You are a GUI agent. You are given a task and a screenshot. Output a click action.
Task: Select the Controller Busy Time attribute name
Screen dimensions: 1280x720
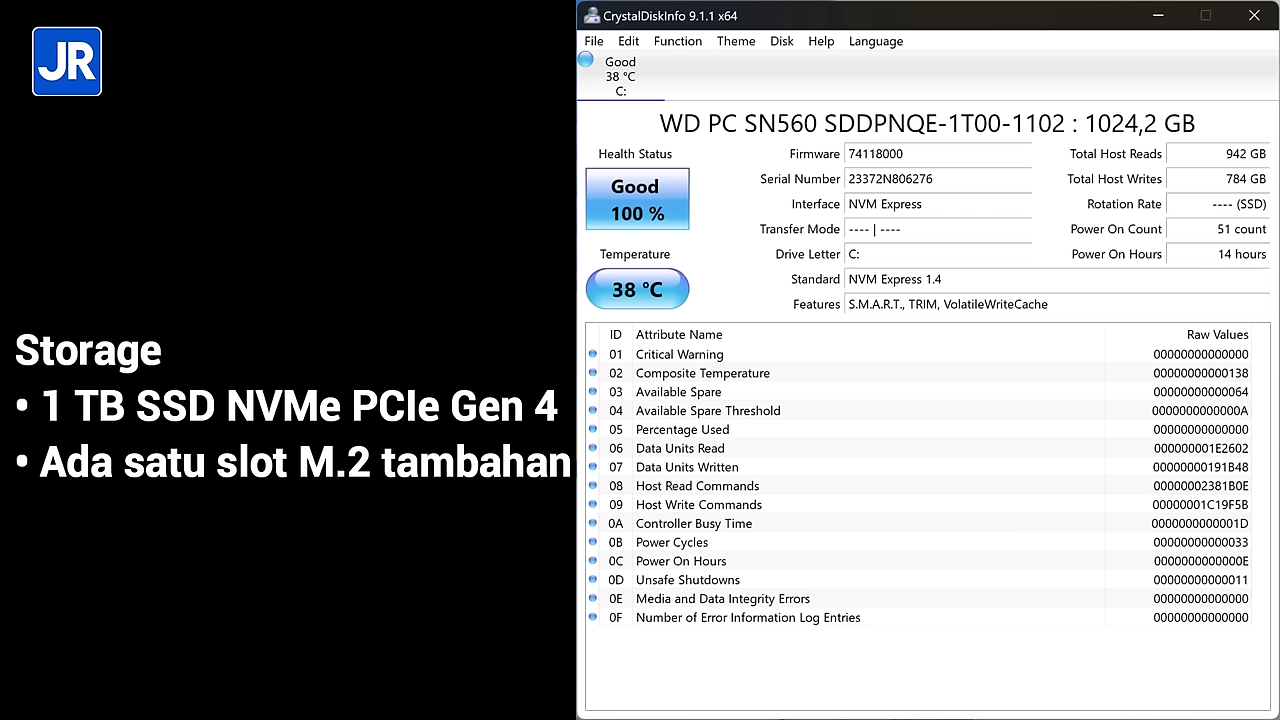[694, 523]
